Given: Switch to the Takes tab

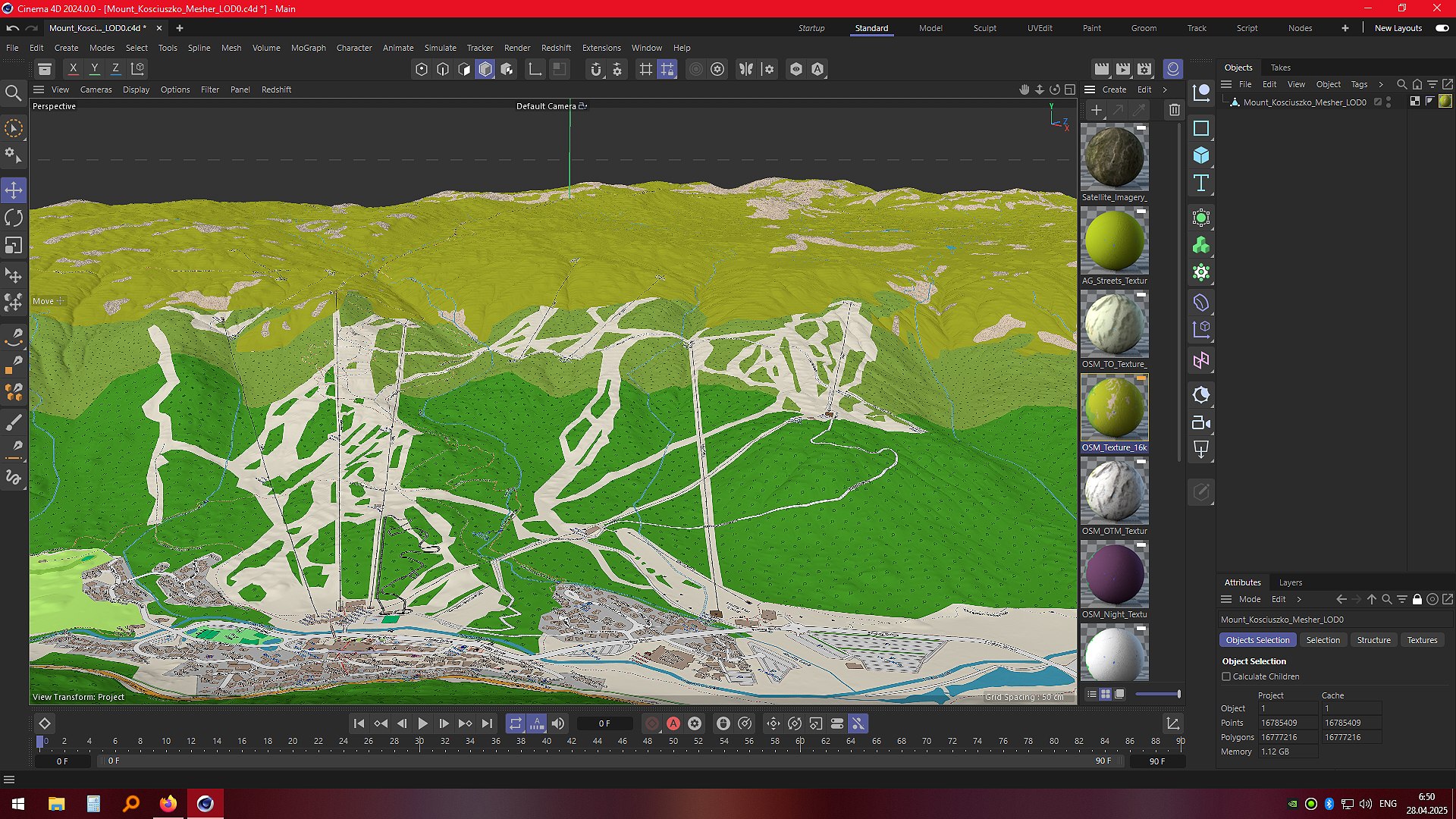Looking at the screenshot, I should [x=1281, y=67].
